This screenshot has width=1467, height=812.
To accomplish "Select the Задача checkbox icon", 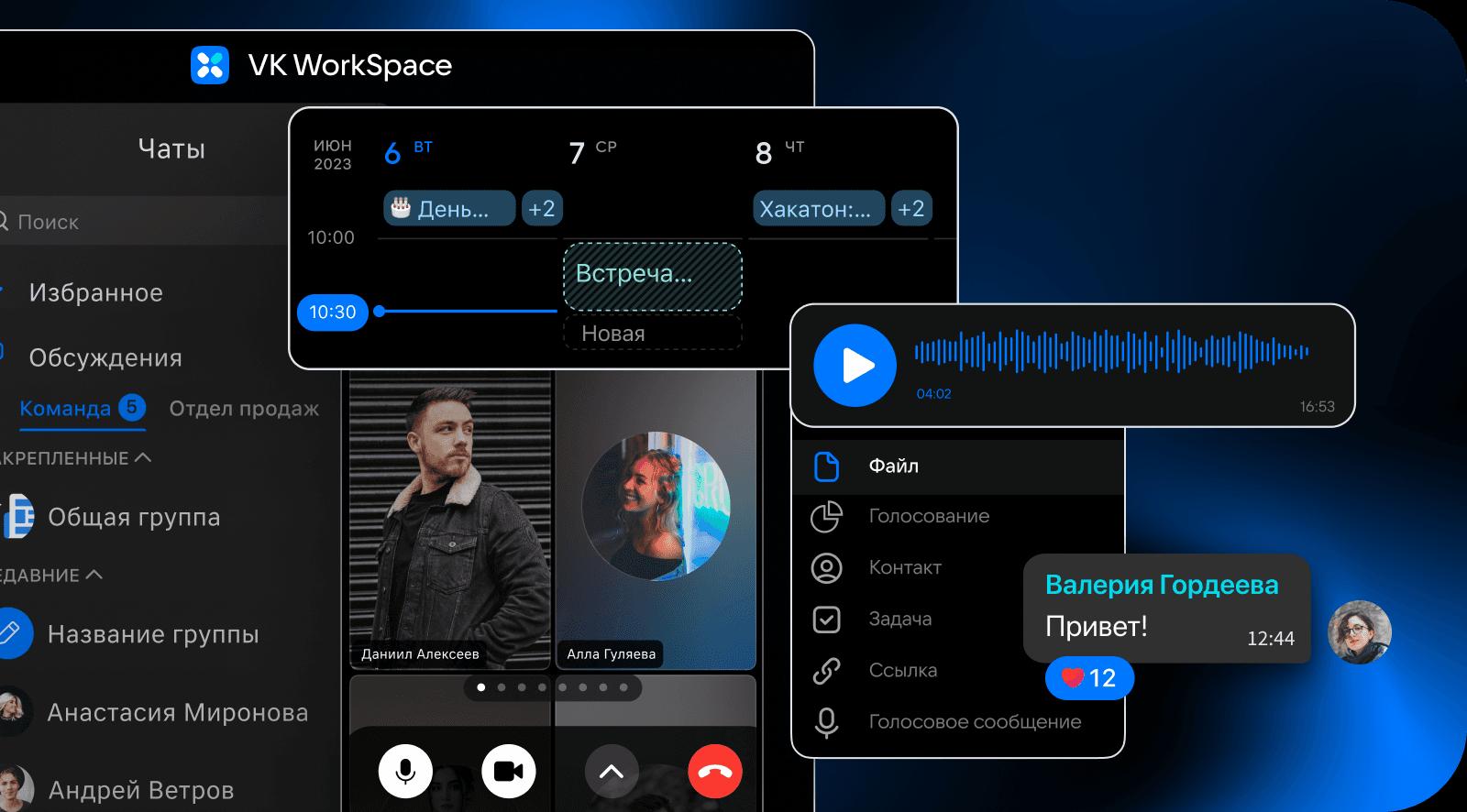I will pos(826,620).
